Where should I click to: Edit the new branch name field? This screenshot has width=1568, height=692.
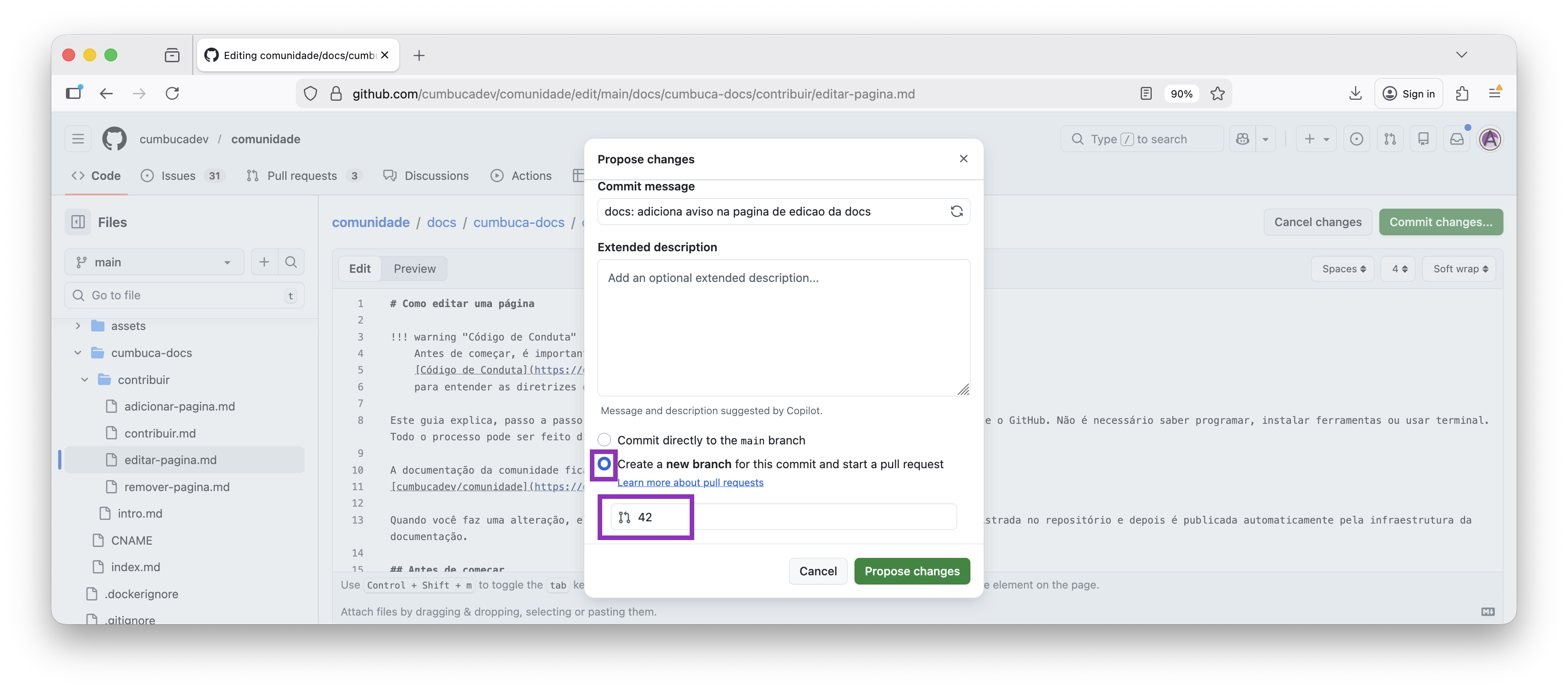tap(784, 517)
